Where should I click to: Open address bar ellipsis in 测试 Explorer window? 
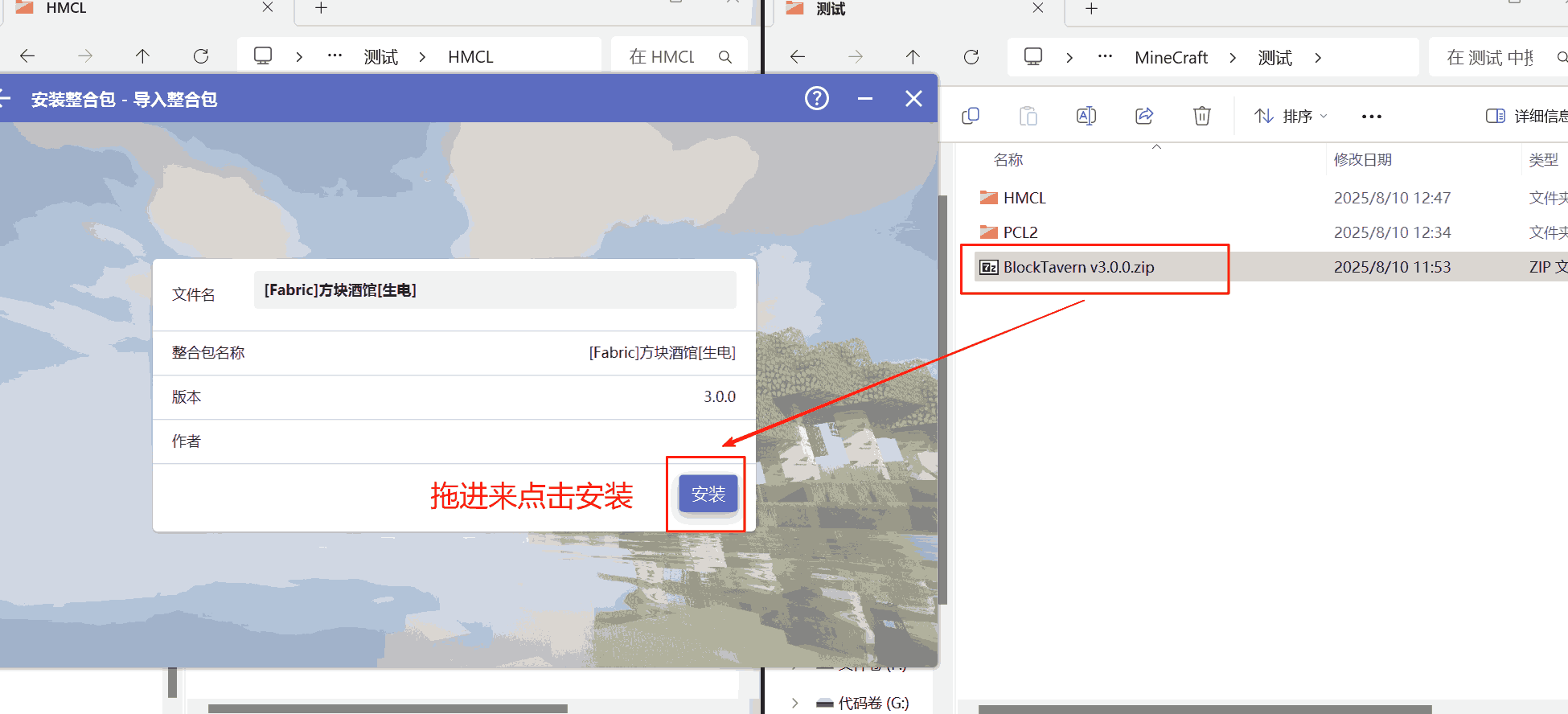click(1106, 57)
